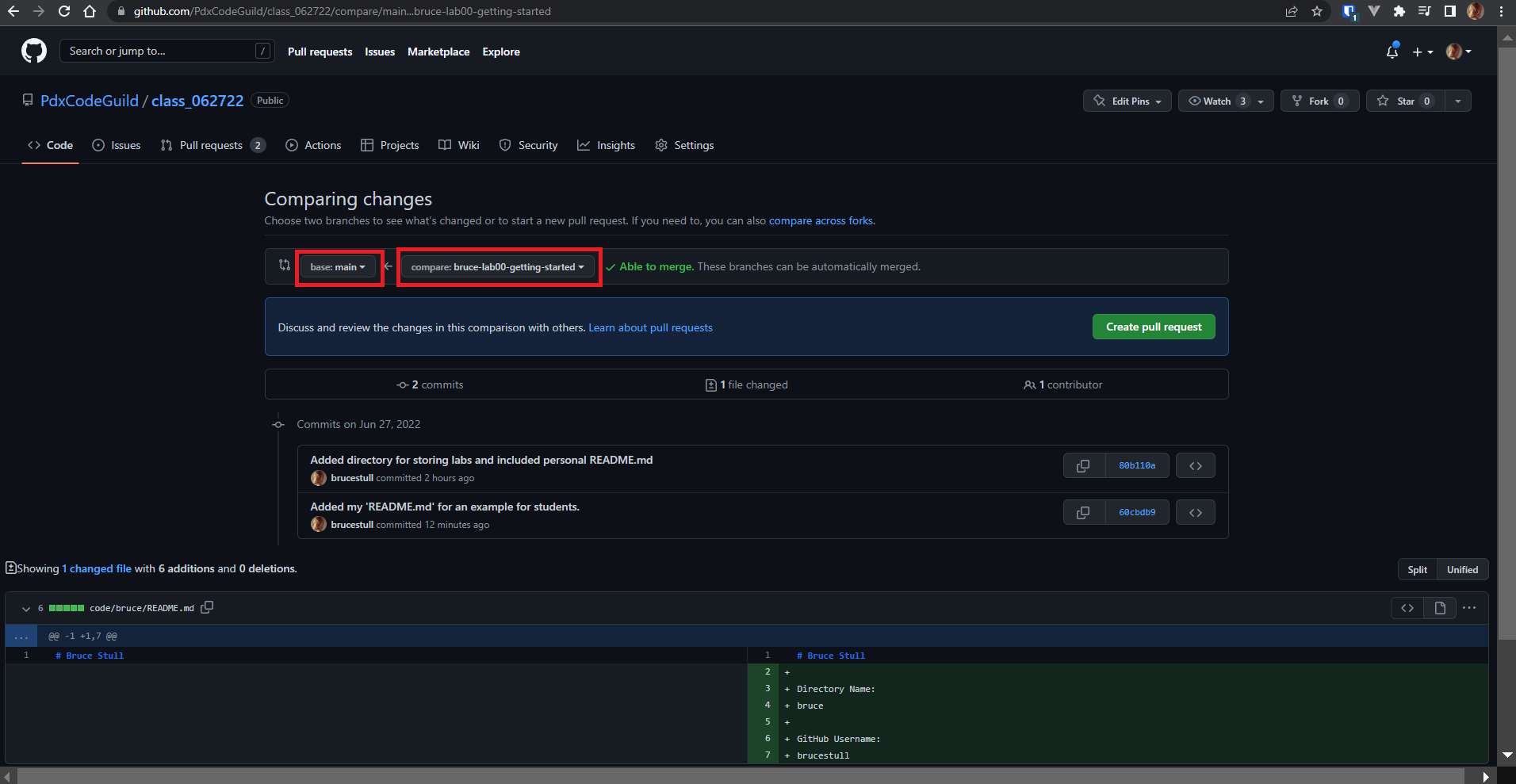Collapse the code/bruce/README.md diff

click(26, 608)
